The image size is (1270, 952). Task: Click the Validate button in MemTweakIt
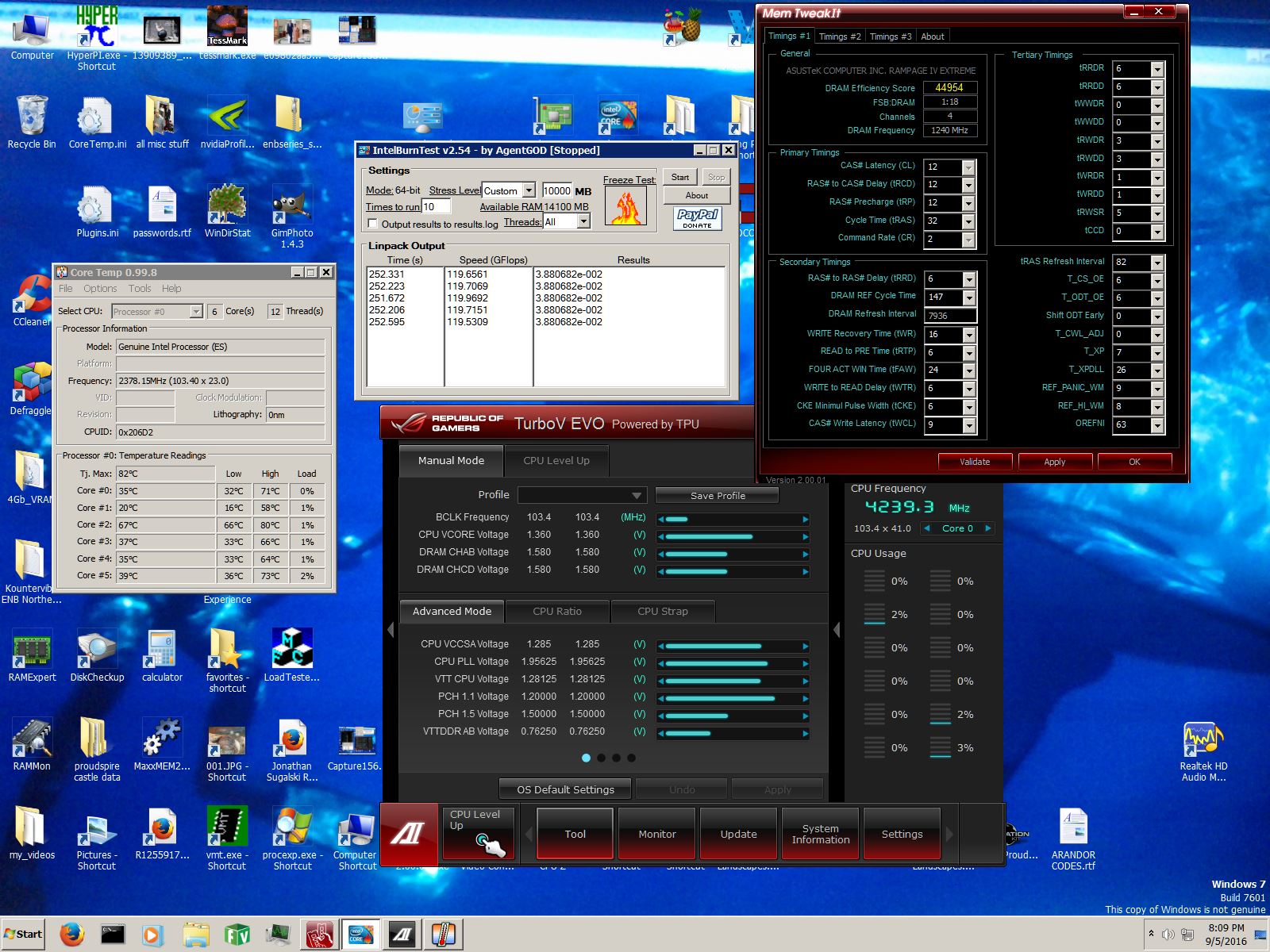(x=975, y=462)
